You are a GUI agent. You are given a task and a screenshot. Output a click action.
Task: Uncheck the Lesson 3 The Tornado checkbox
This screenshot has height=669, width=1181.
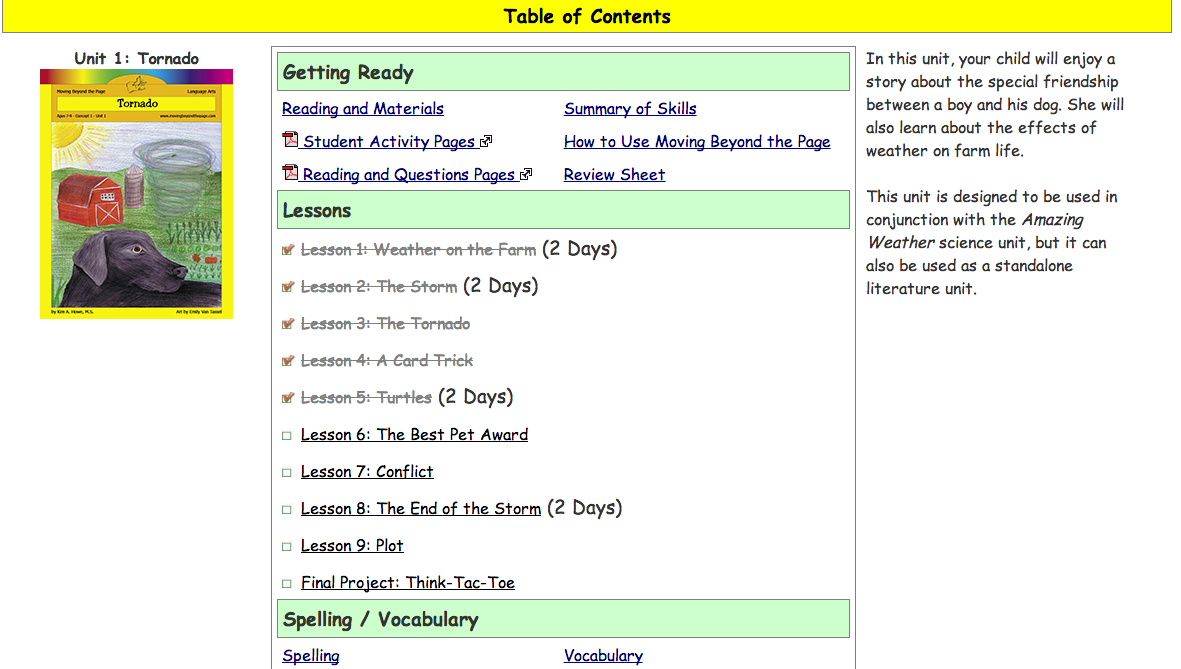[x=288, y=324]
